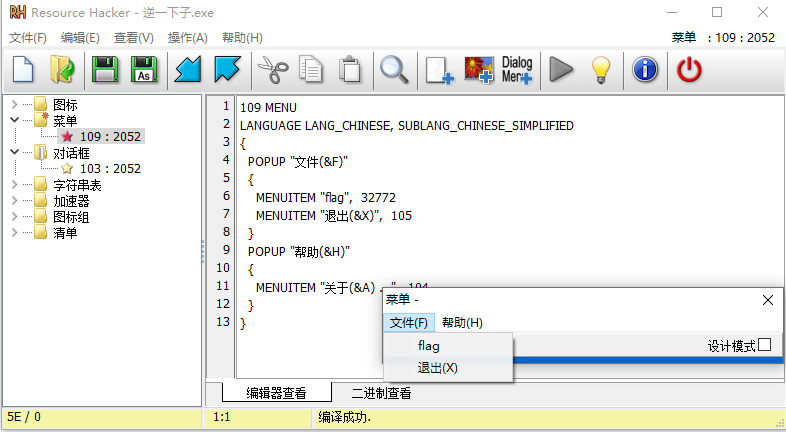Screen dimensions: 786x432
Task: Choose flag in the preview popup menu
Action: click(x=448, y=346)
